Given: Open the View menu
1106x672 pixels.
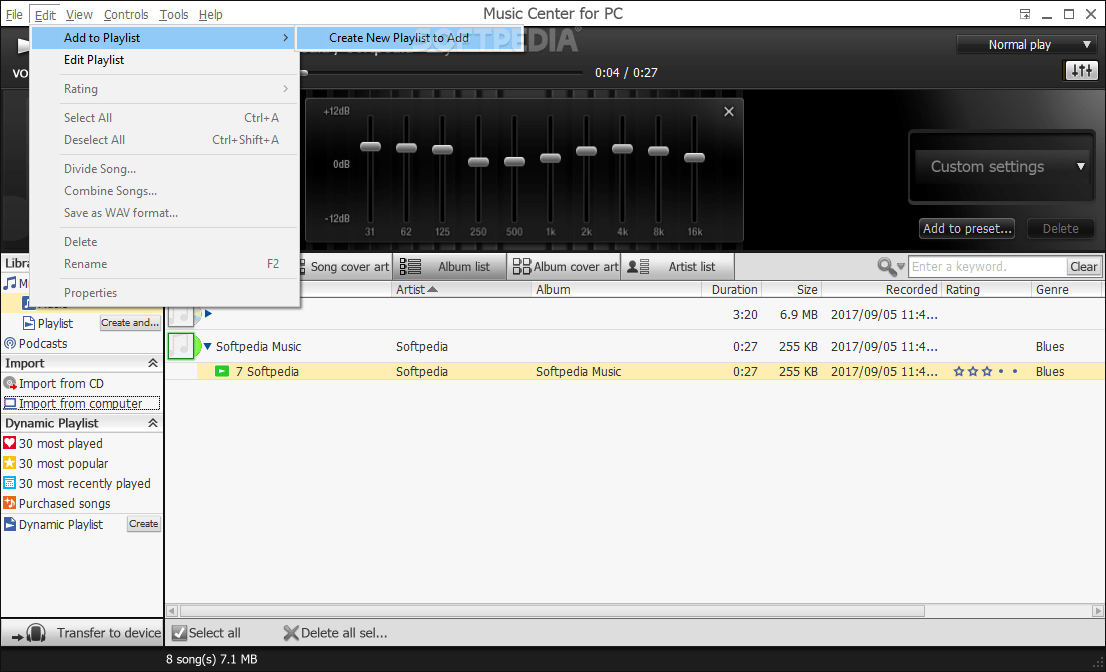Looking at the screenshot, I should 79,14.
